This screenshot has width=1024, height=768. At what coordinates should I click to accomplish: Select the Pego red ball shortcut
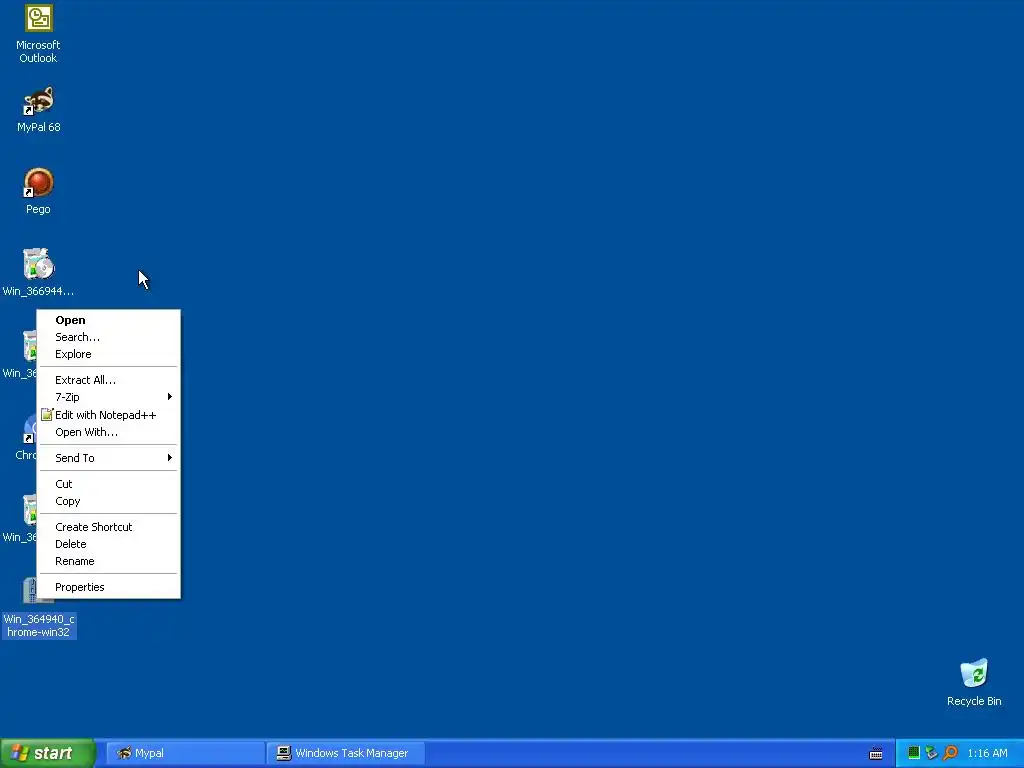(x=38, y=183)
